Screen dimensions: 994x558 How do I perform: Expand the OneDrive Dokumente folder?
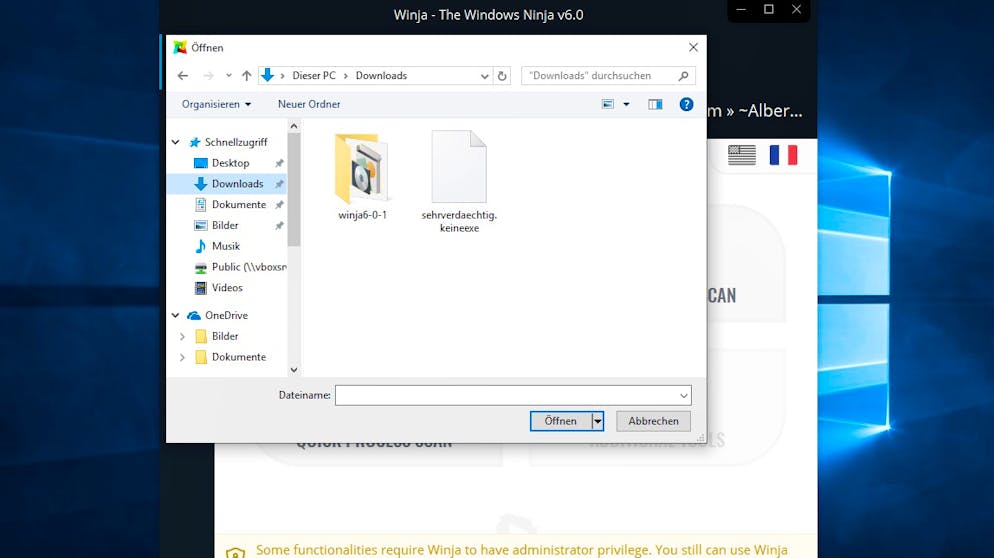tap(183, 357)
